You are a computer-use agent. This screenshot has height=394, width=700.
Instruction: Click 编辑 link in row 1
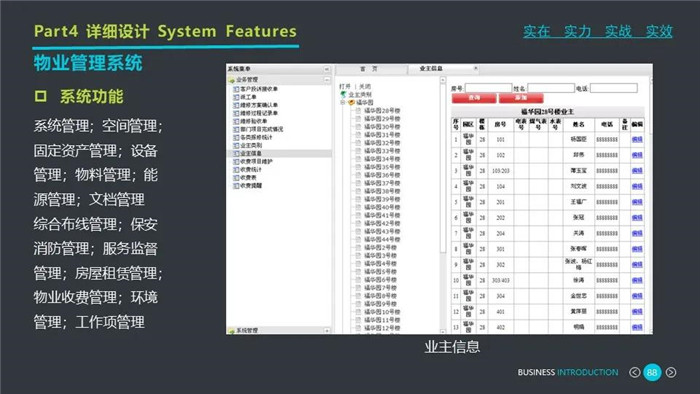point(637,140)
